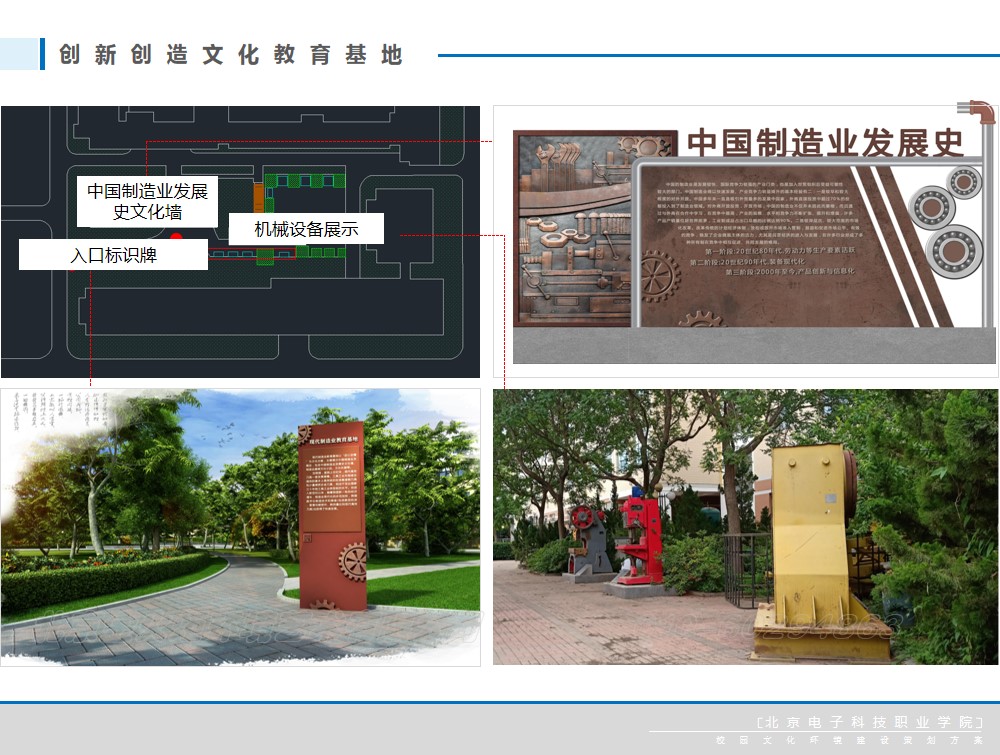Click the slide title 创新创造文化教育基地
The height and width of the screenshot is (755, 1000).
click(231, 55)
